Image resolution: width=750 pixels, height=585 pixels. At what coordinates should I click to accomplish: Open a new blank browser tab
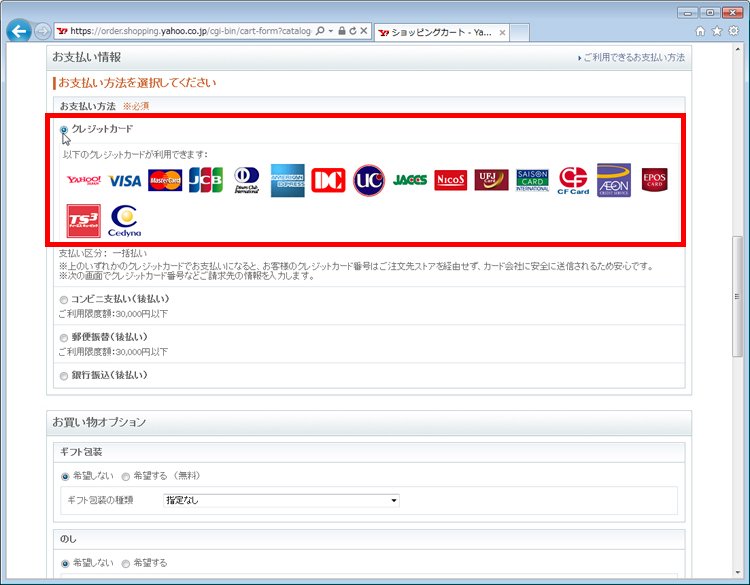click(x=519, y=33)
